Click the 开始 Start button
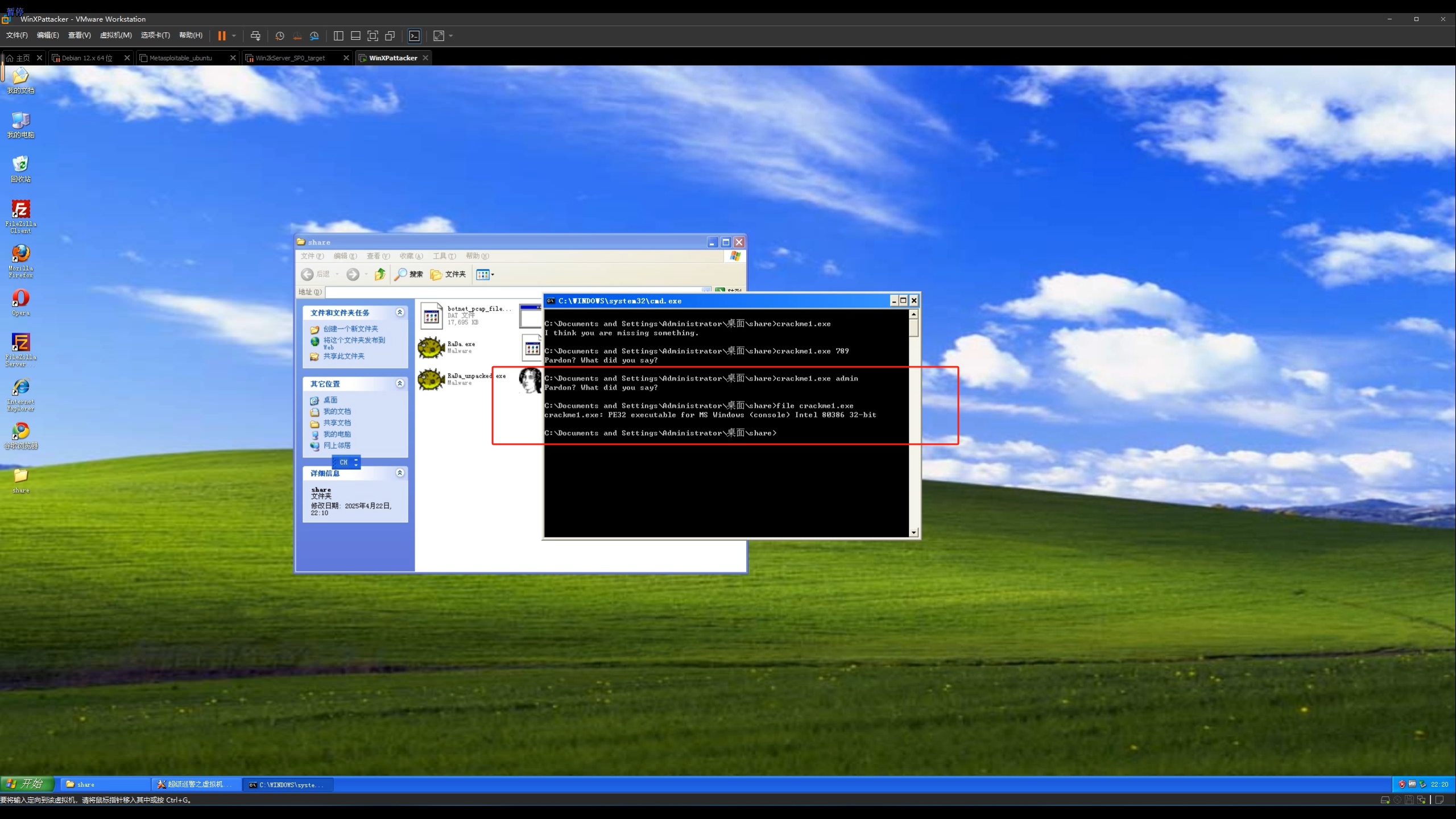This screenshot has width=1456, height=819. (26, 784)
